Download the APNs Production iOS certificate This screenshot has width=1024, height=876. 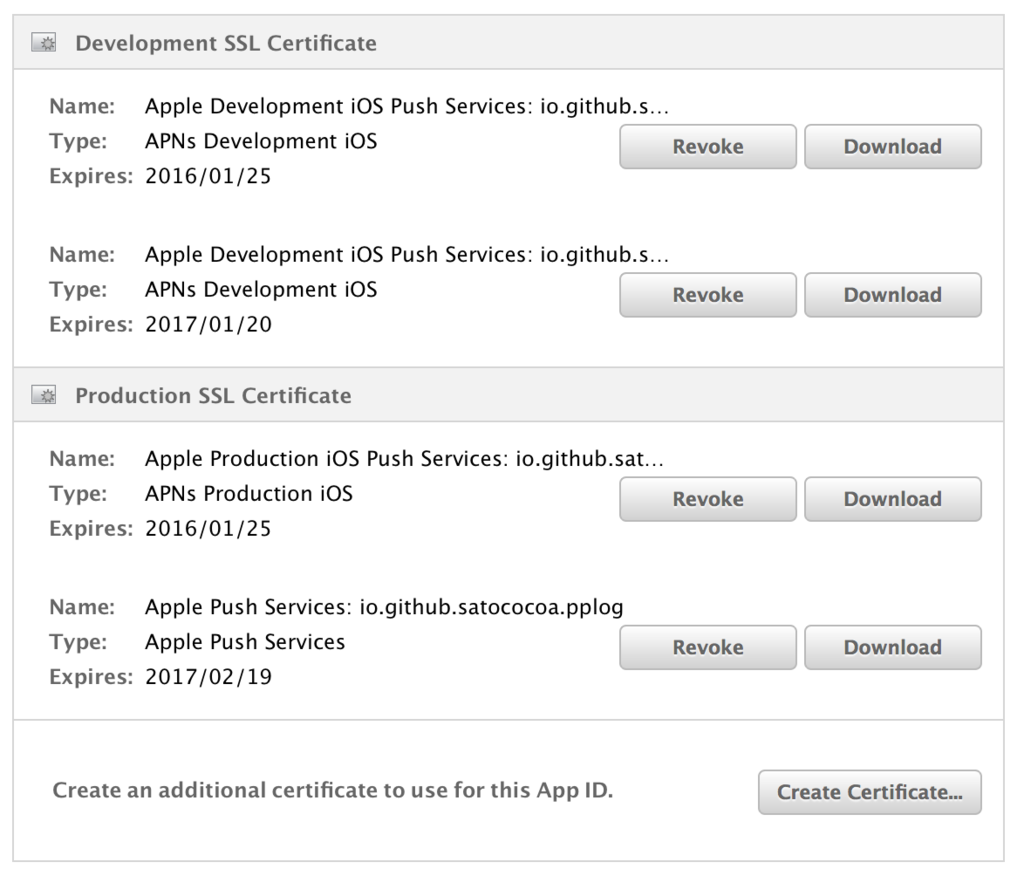click(892, 499)
